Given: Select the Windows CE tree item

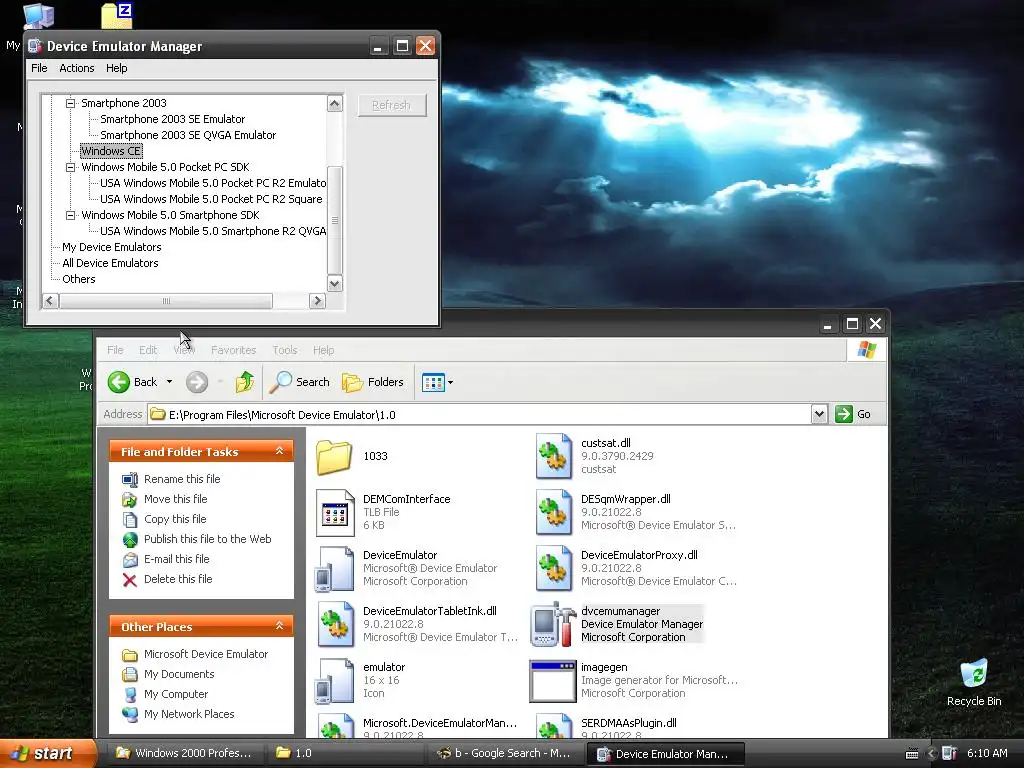Looking at the screenshot, I should [x=111, y=152].
